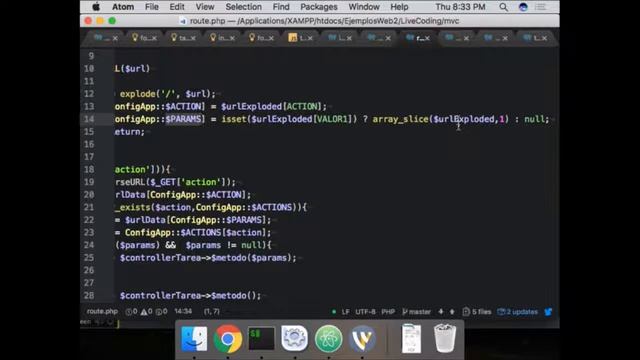Image resolution: width=640 pixels, height=360 pixels.
Task: Click the linter errors count icon
Action: [x=131, y=312]
